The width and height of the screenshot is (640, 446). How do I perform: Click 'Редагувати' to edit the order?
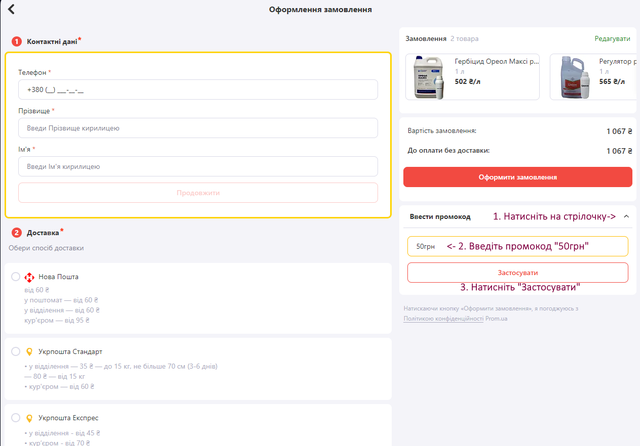(x=613, y=38)
